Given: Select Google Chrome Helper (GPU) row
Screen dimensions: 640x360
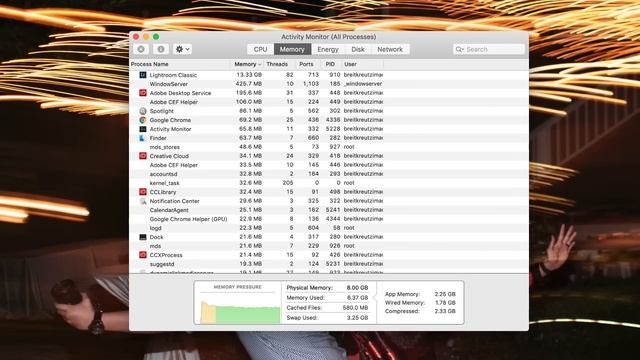Looking at the screenshot, I should coord(329,219).
